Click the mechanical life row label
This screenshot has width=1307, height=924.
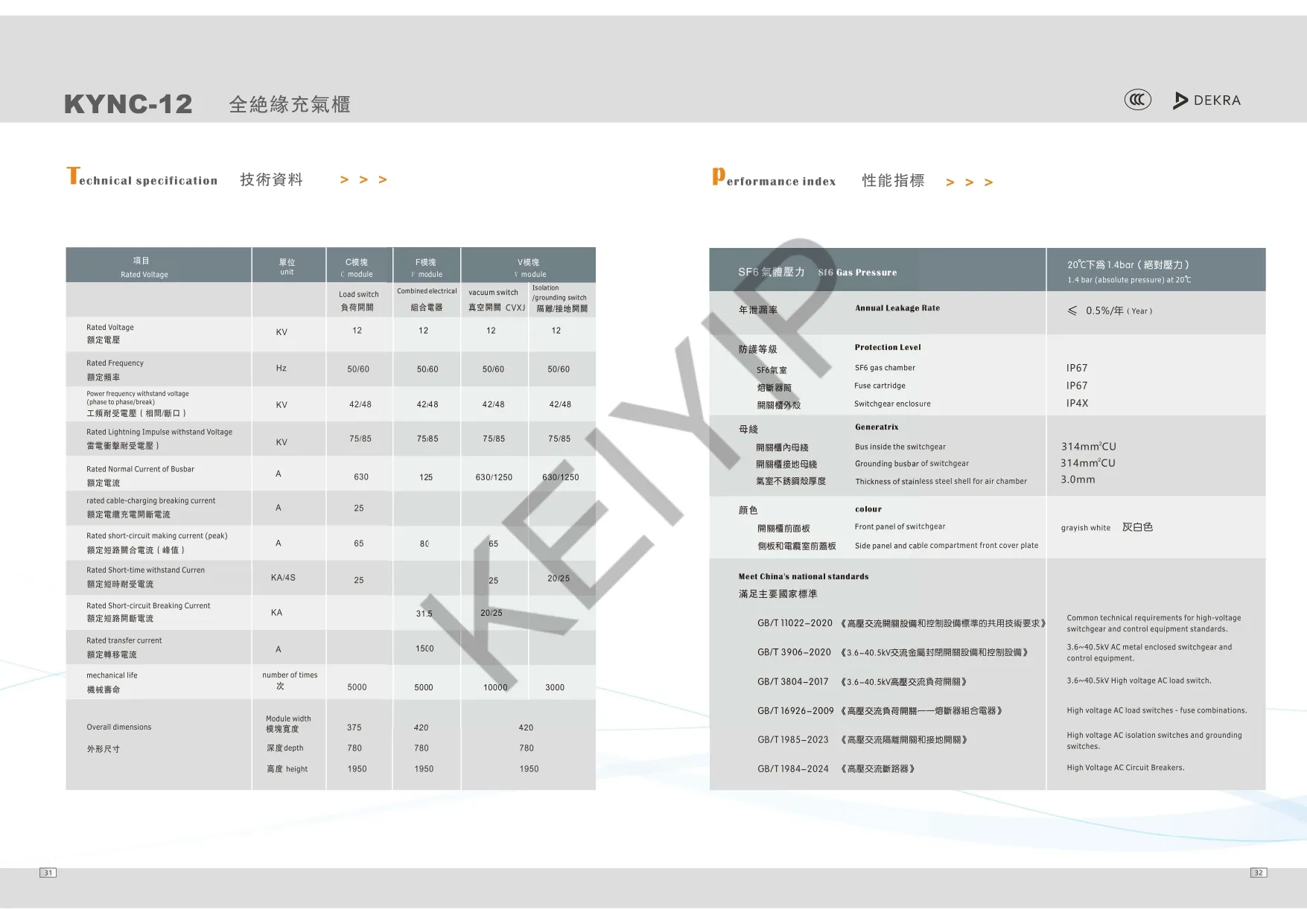[112, 682]
